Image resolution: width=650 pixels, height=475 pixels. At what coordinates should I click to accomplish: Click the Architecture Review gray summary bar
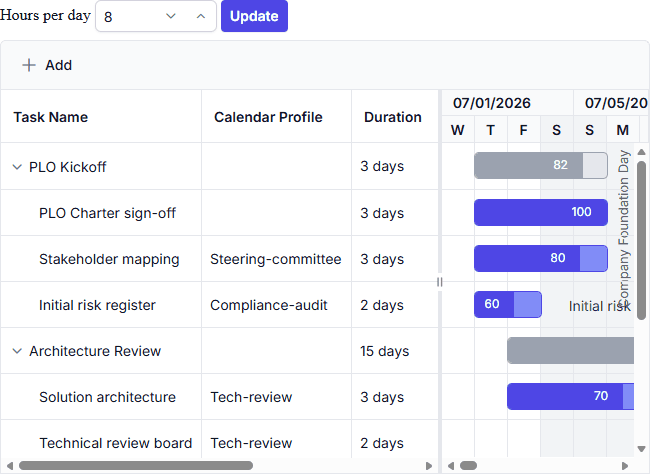(x=570, y=350)
